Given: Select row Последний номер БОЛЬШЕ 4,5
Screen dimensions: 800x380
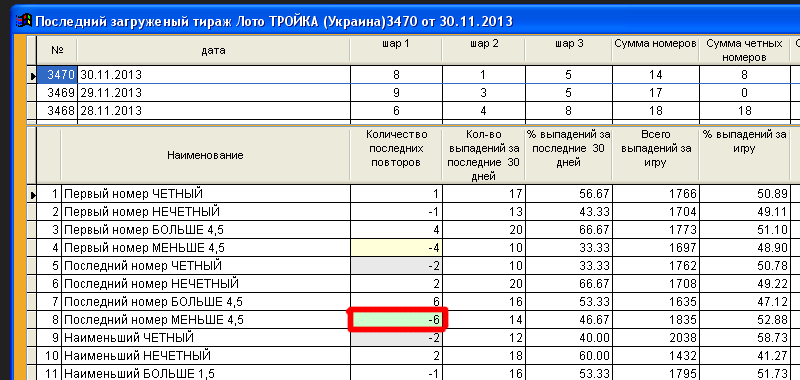Looking at the screenshot, I should pyautogui.click(x=205, y=302).
